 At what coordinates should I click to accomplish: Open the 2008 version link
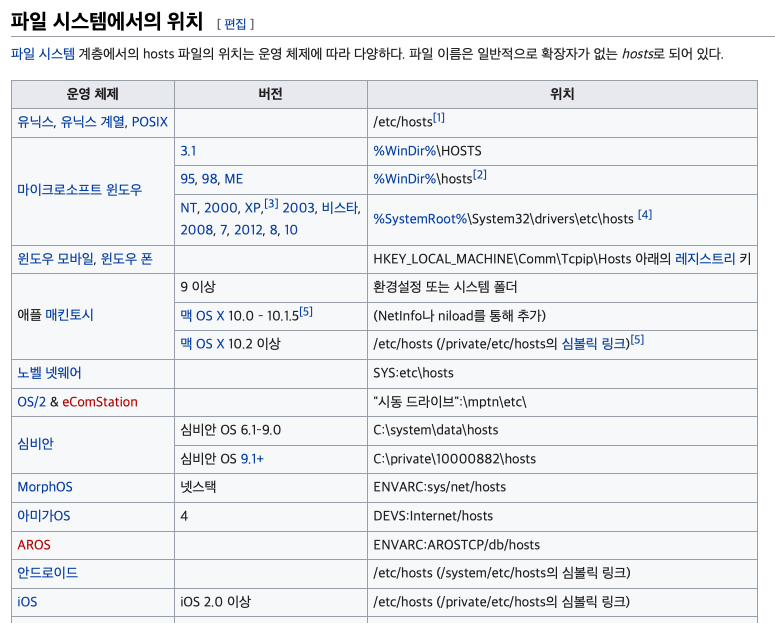click(x=197, y=230)
